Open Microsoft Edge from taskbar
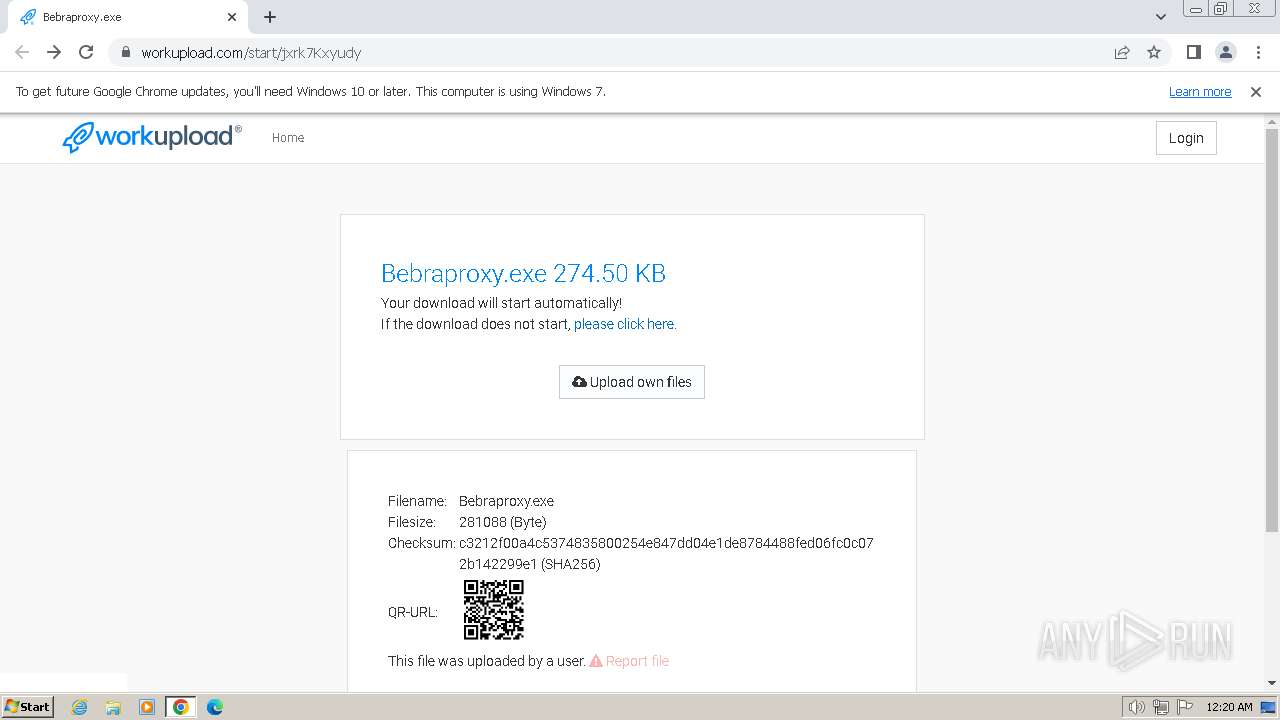 tap(214, 707)
